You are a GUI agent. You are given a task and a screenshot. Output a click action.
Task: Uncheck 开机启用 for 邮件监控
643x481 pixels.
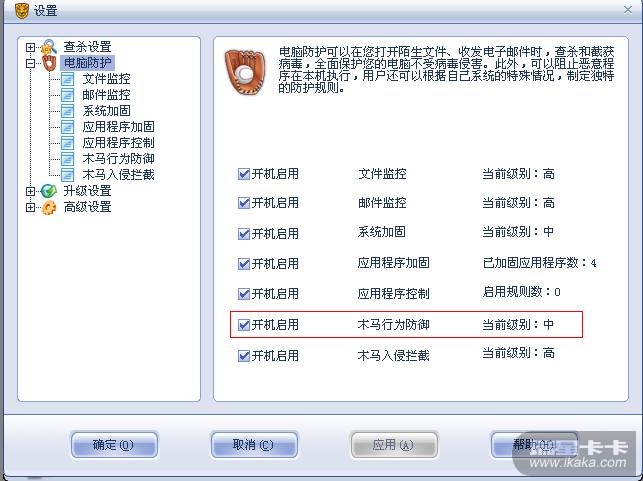(x=244, y=203)
